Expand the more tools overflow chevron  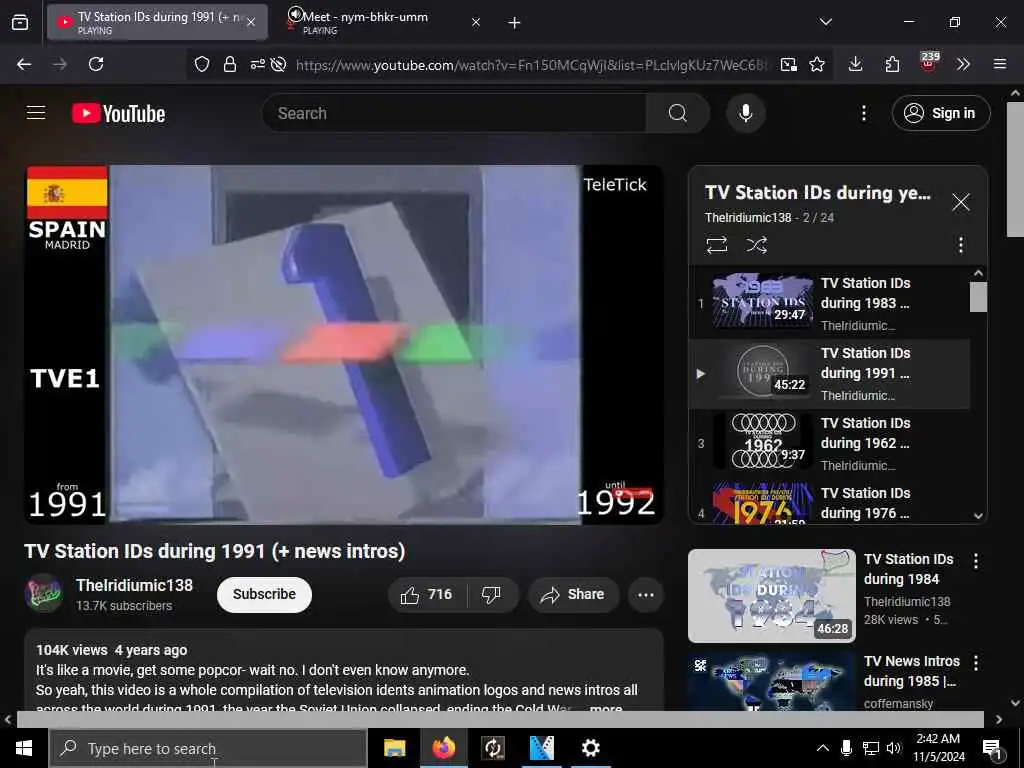[963, 64]
